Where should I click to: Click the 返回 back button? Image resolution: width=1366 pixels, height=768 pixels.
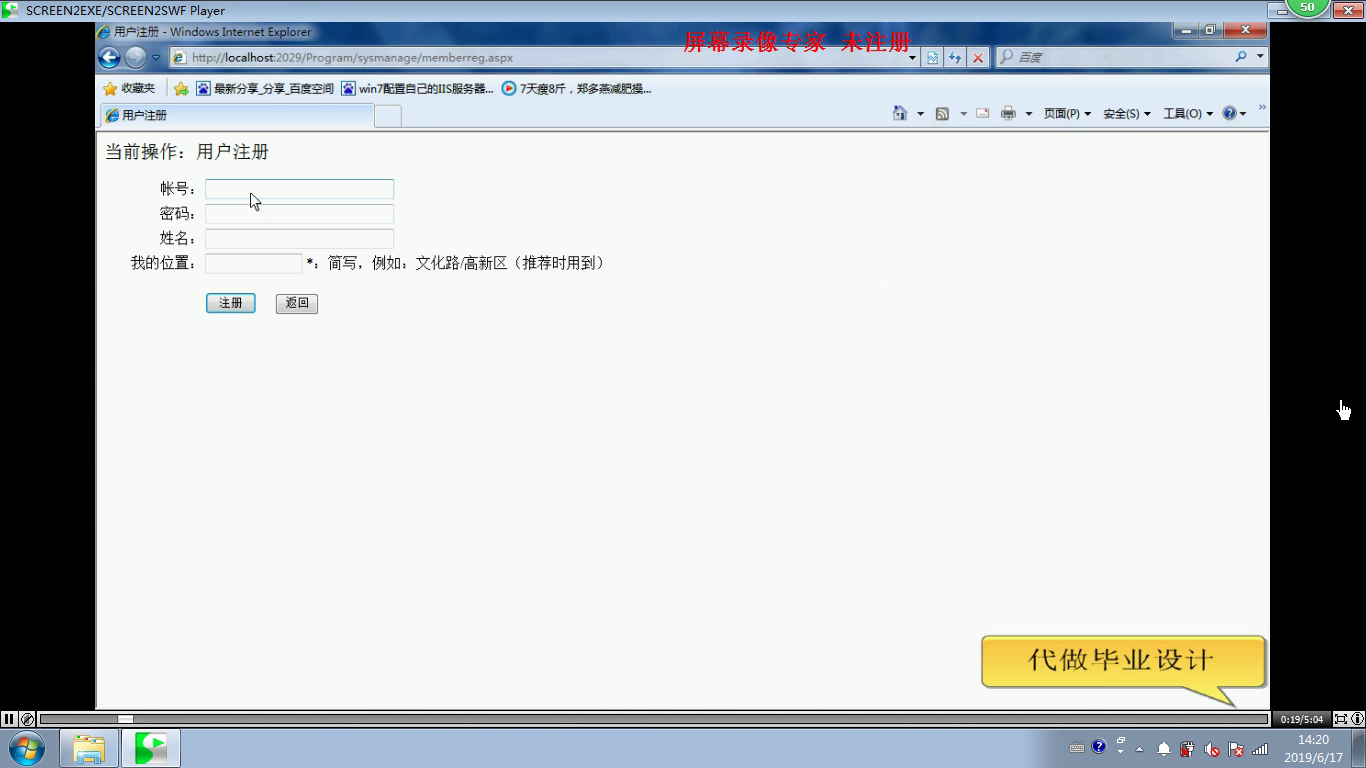pos(297,303)
